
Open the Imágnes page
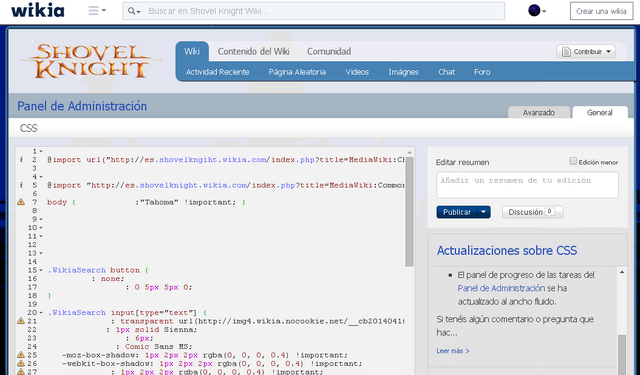coord(403,72)
